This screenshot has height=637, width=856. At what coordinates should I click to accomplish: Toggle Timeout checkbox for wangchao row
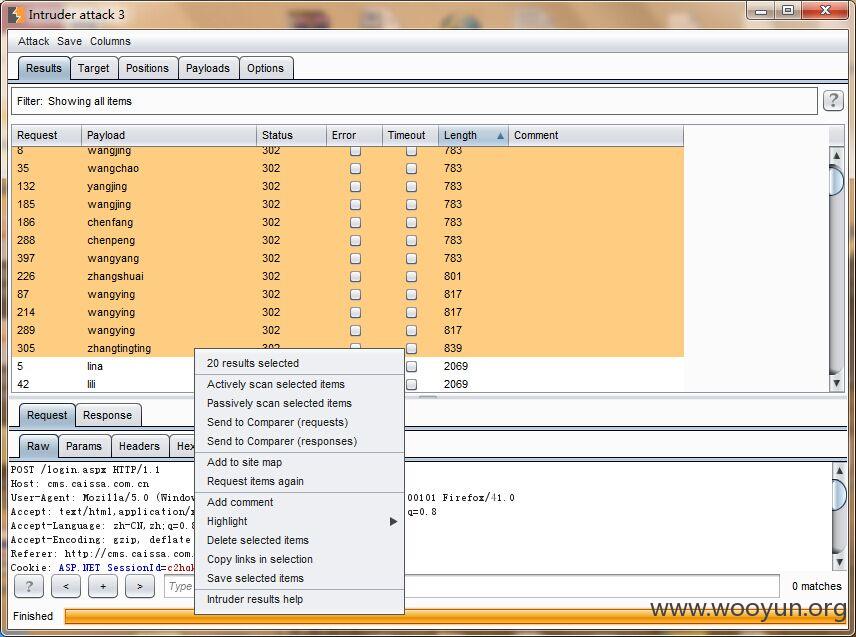(x=411, y=168)
